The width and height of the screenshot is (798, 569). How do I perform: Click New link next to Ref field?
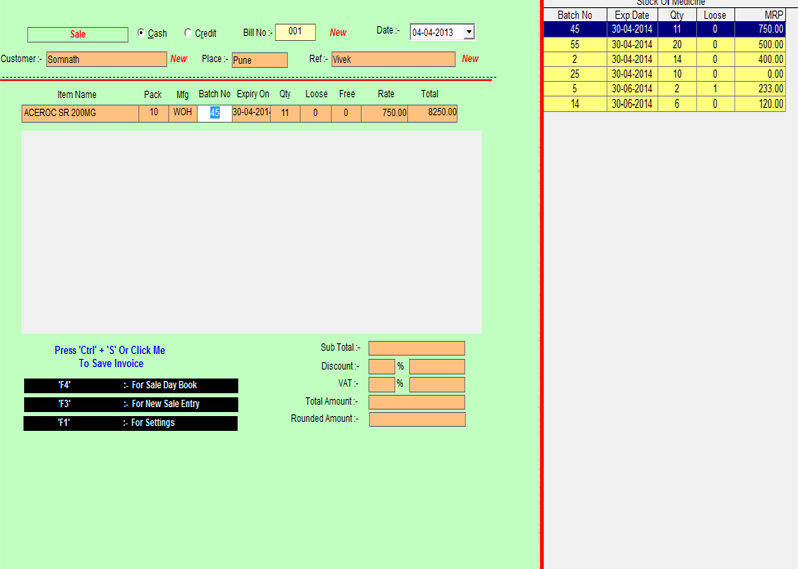pyautogui.click(x=470, y=59)
